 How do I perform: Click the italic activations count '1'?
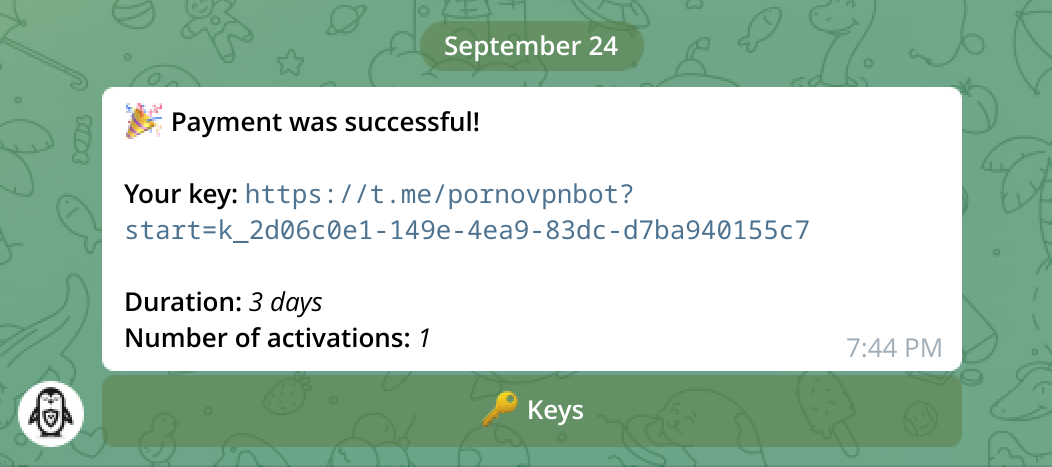pos(424,338)
